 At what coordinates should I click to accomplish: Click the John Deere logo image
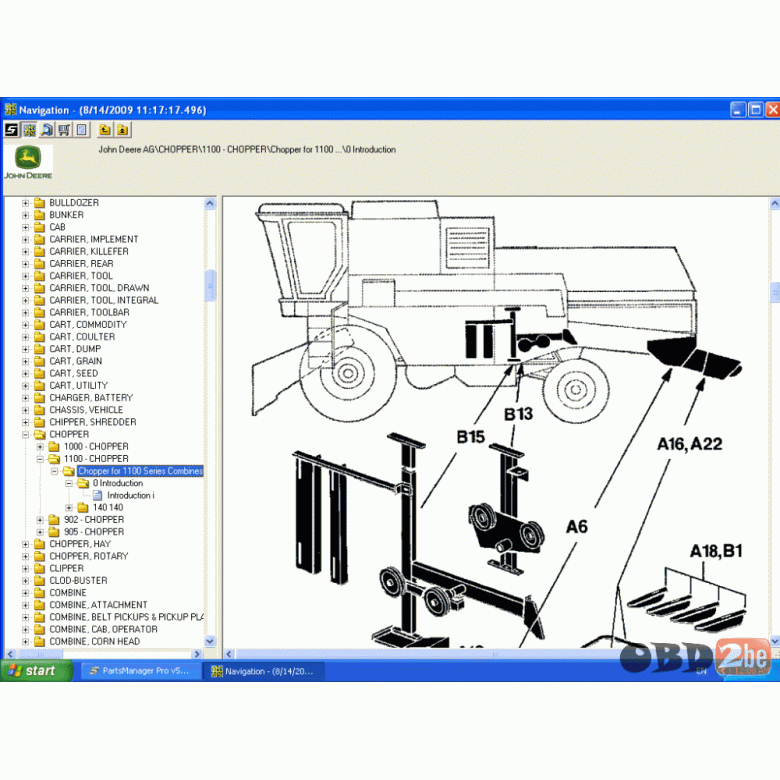[28, 162]
